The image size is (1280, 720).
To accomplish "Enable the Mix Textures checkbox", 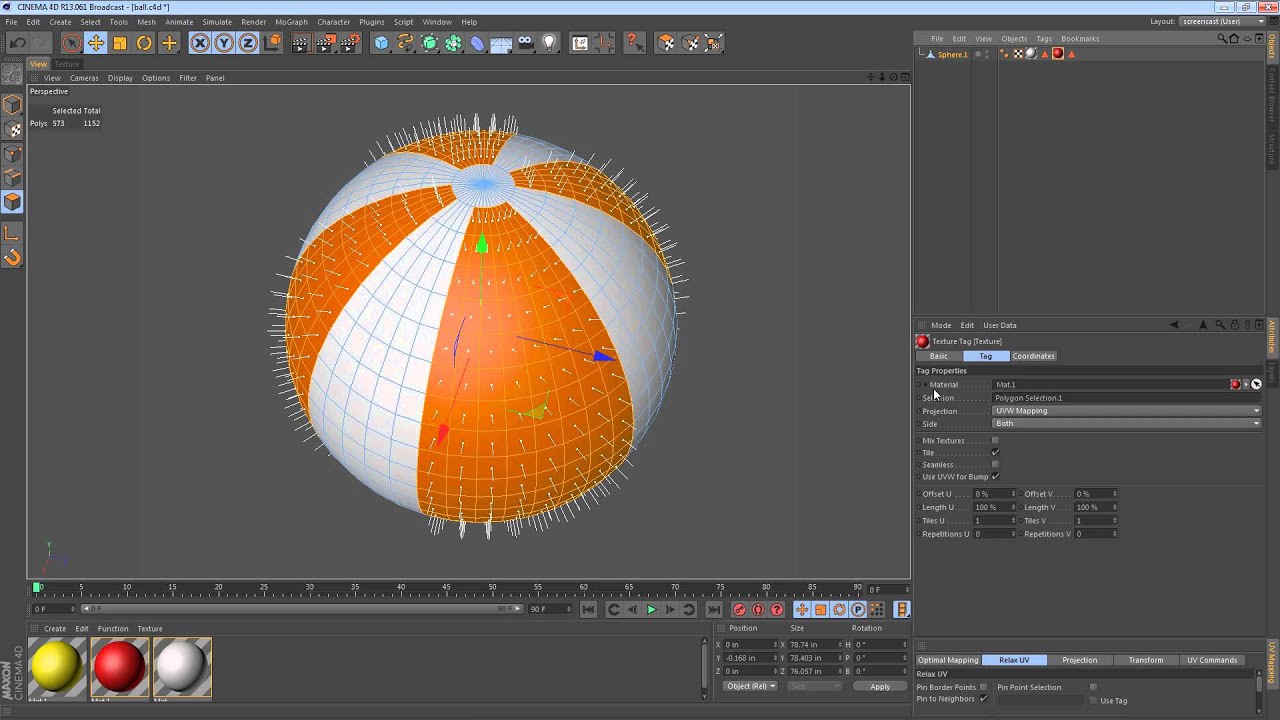I will pos(995,441).
